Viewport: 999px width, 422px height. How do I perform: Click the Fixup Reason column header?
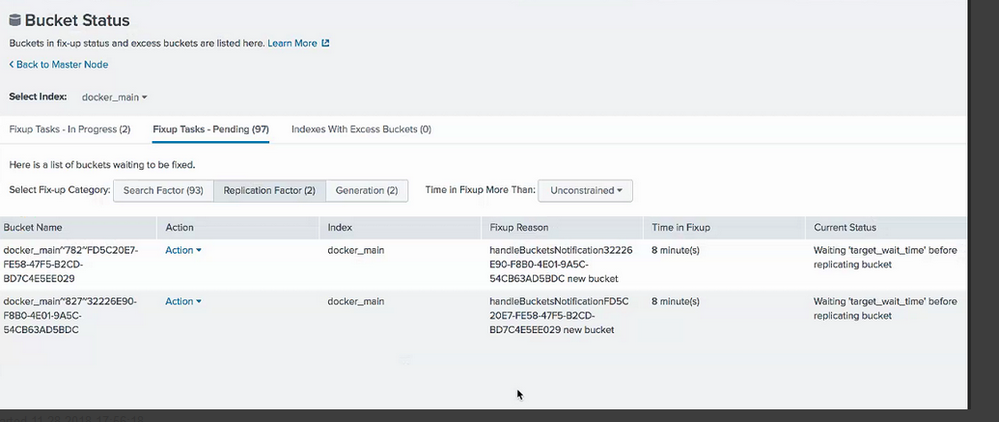point(519,228)
